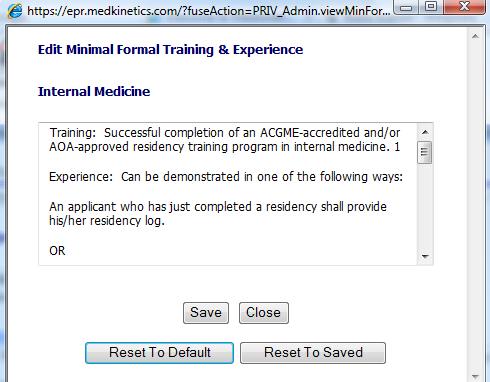Click the page scrollbar down arrow
Image resolution: width=490 pixels, height=382 pixels.
click(475, 377)
